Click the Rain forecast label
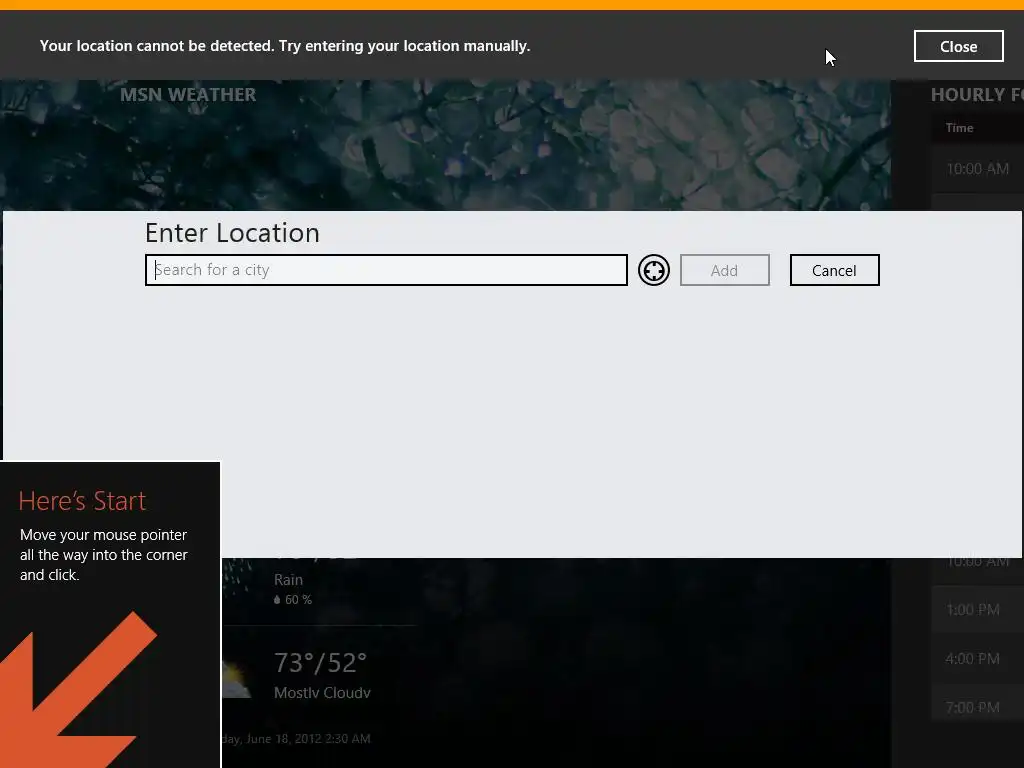1024x768 pixels. (288, 580)
